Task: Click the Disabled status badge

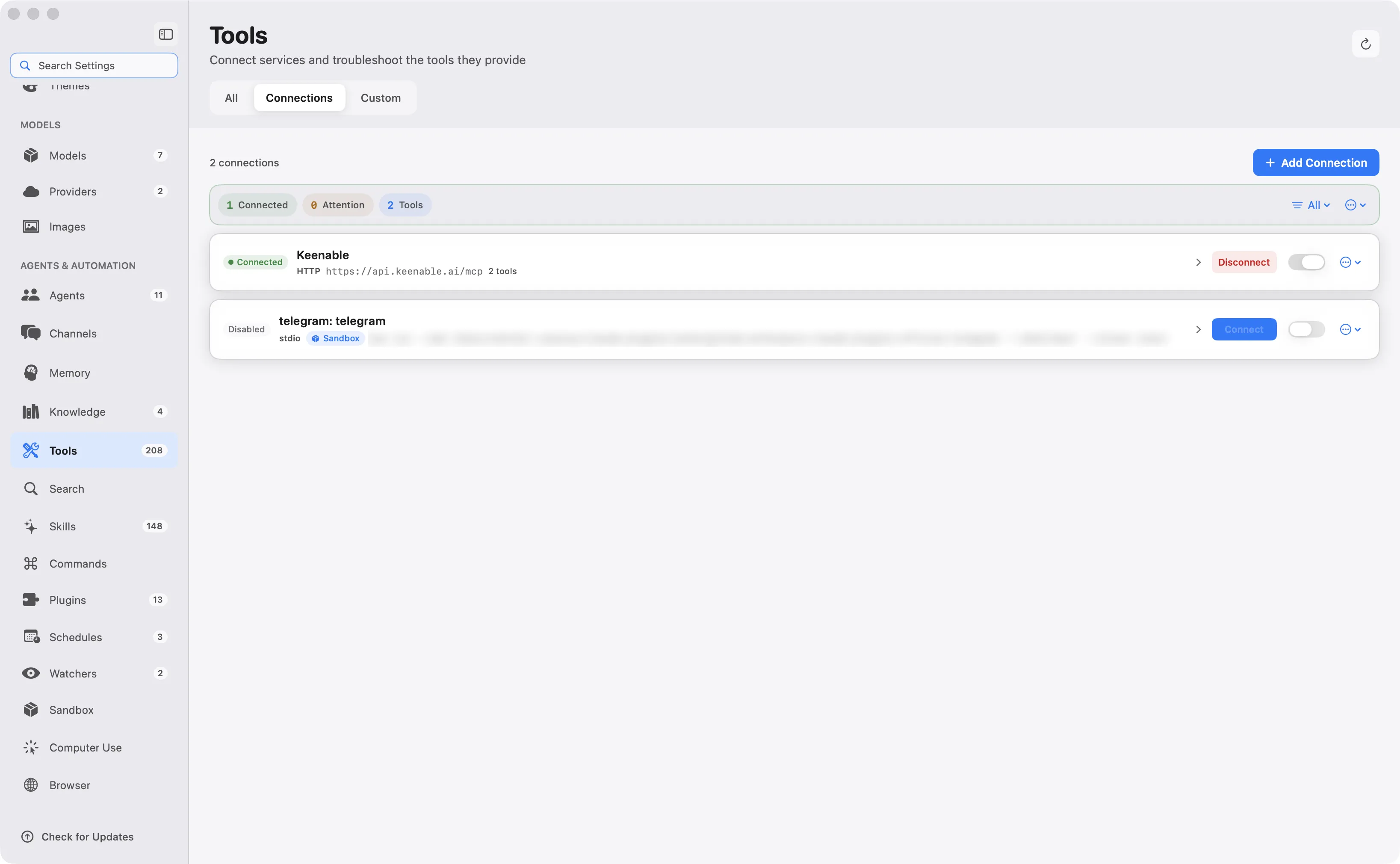Action: (246, 329)
